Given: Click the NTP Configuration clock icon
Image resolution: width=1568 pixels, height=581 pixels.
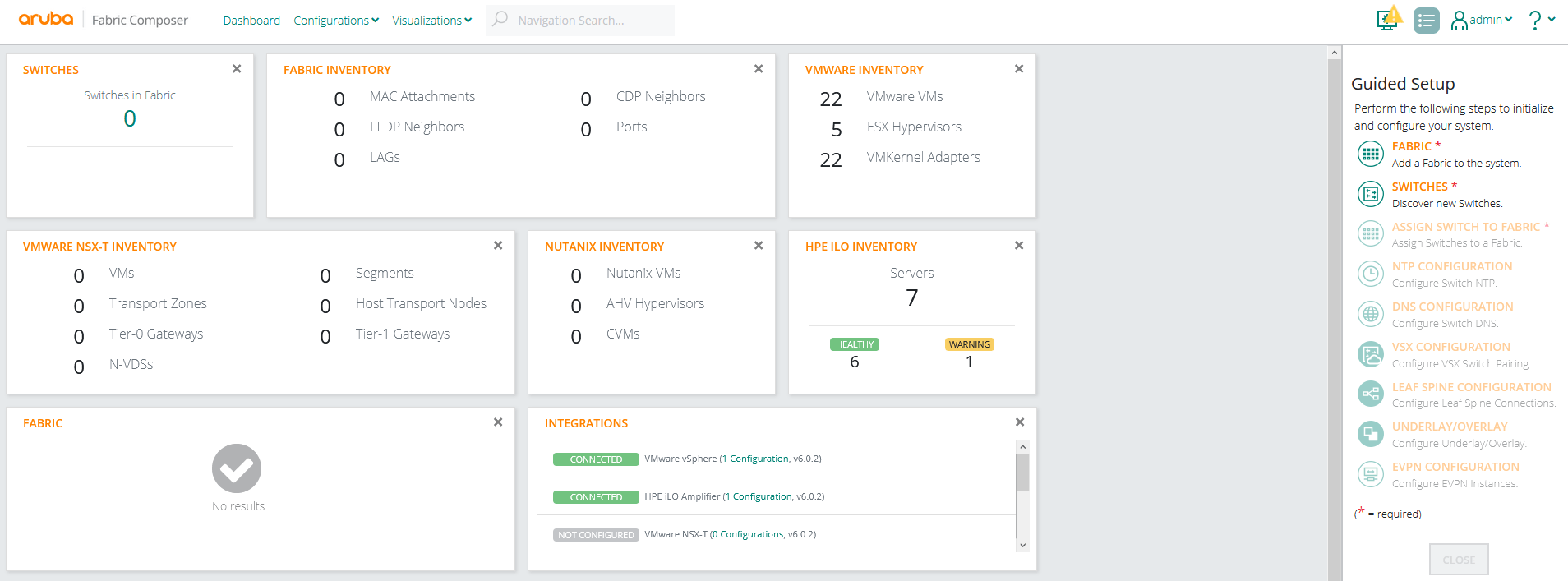Looking at the screenshot, I should click(x=1371, y=274).
